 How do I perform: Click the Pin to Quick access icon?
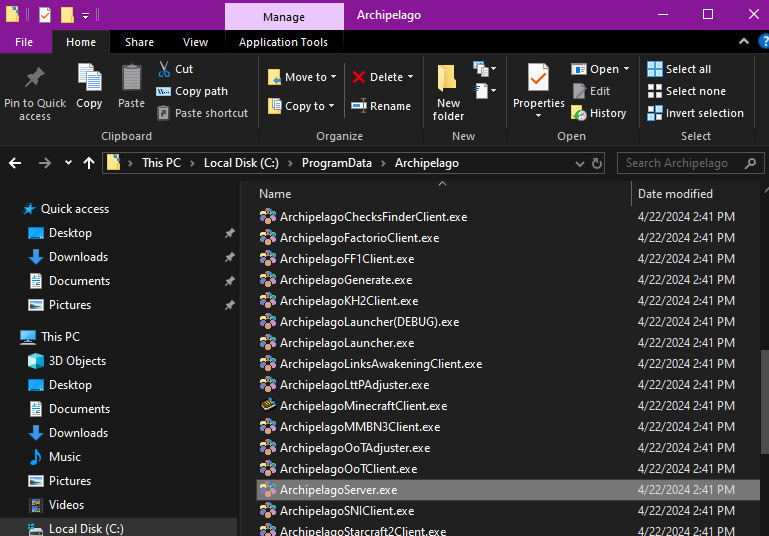(x=34, y=78)
